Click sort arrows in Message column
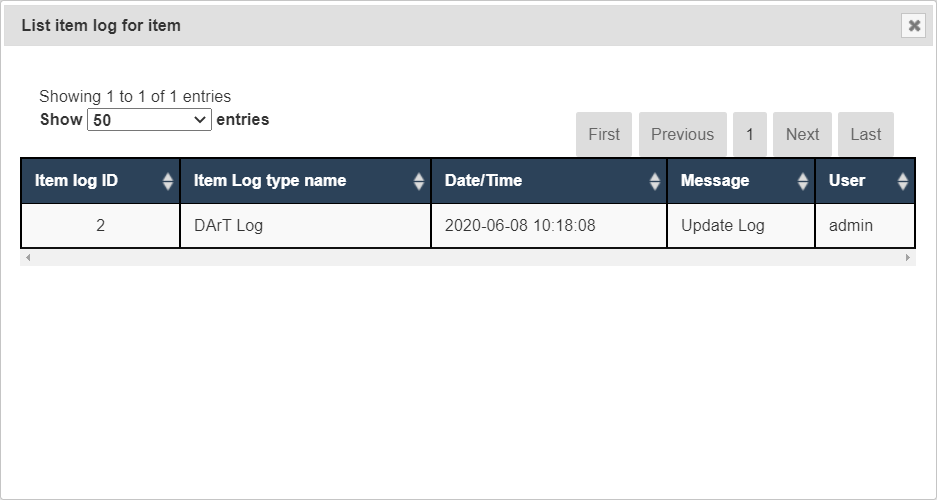The width and height of the screenshot is (937, 500). point(803,182)
